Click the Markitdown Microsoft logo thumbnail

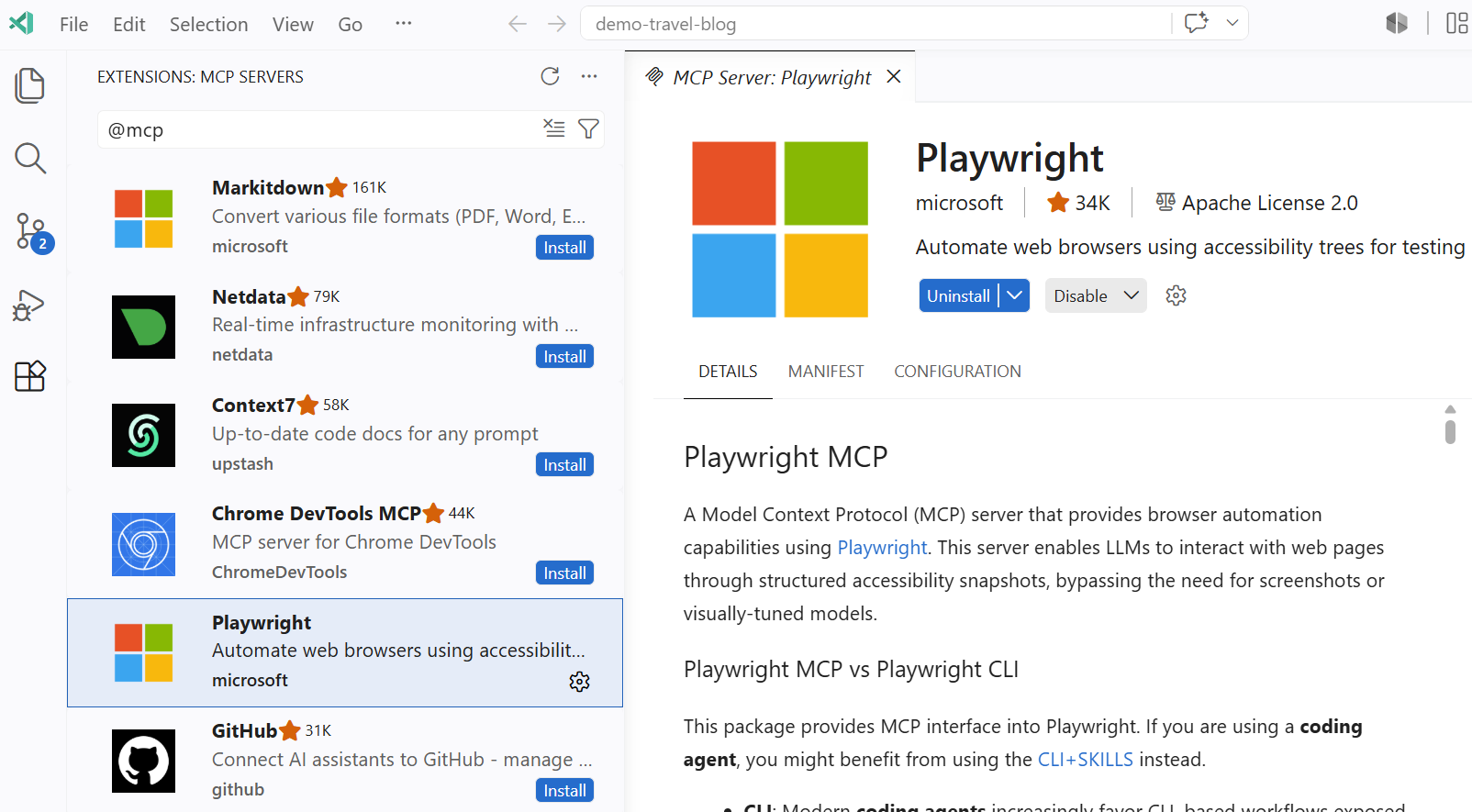pos(143,218)
